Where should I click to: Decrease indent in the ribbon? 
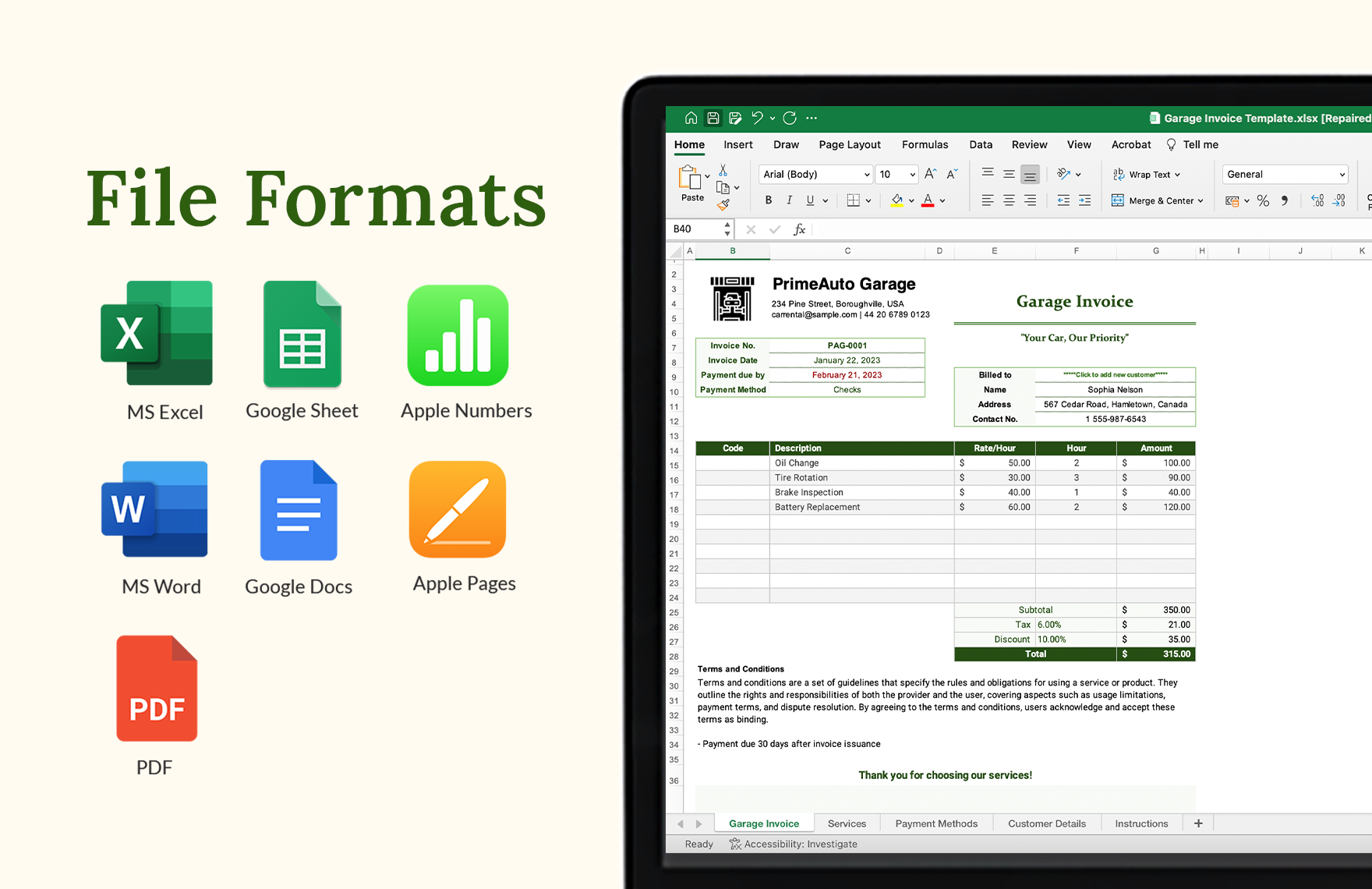pos(1063,200)
